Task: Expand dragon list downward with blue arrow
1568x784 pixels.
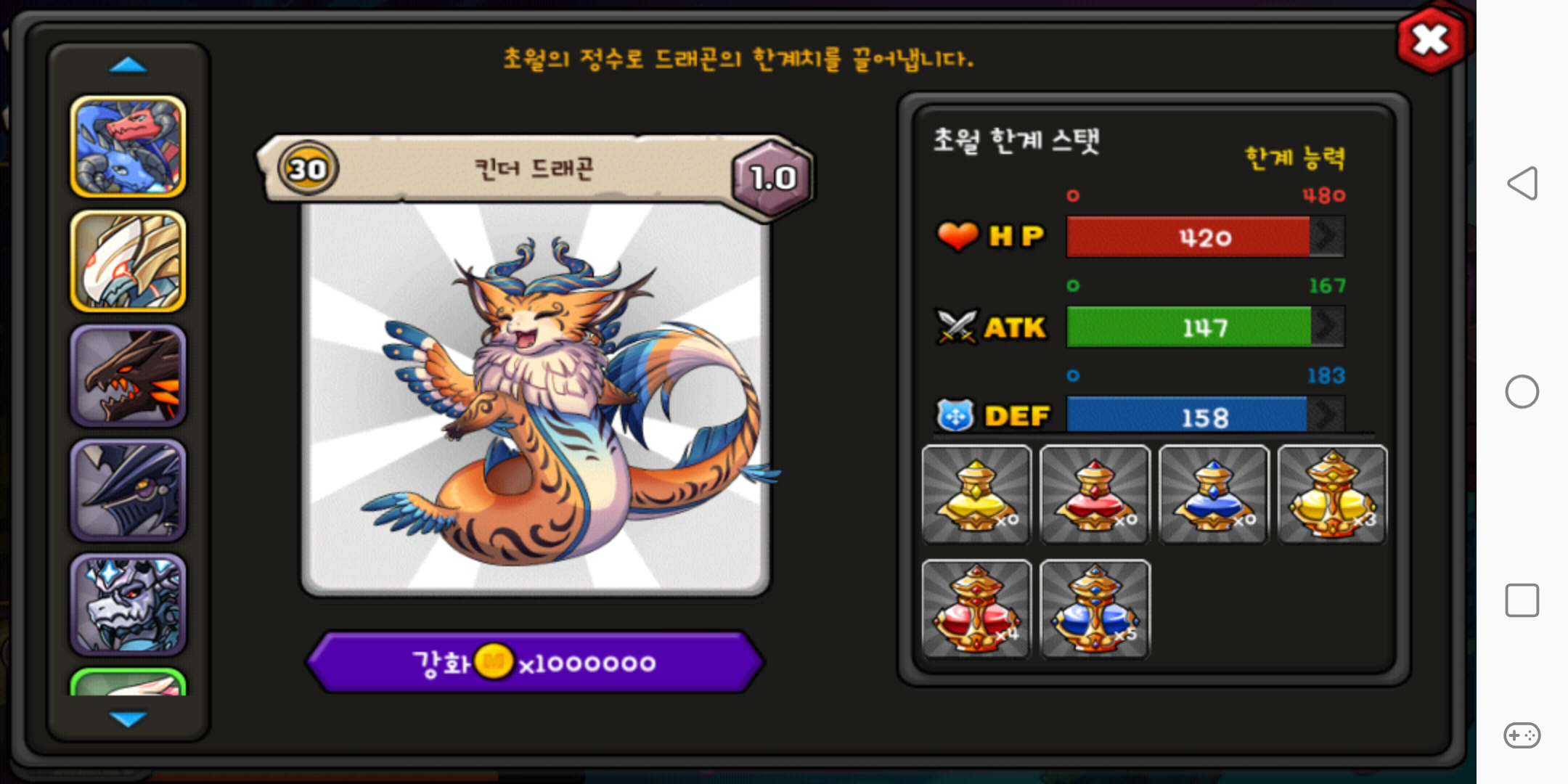Action: (128, 719)
